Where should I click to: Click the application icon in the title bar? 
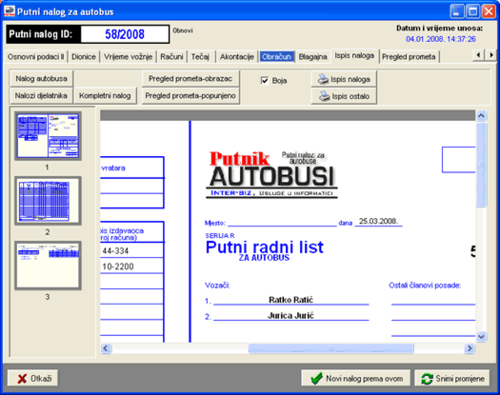(9, 11)
